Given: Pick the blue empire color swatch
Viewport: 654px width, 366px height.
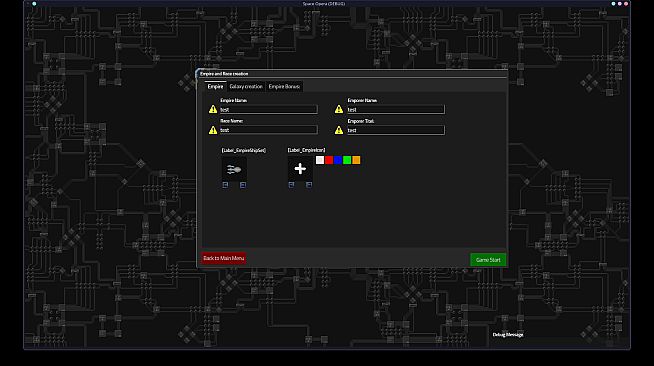Looking at the screenshot, I should click(x=338, y=160).
